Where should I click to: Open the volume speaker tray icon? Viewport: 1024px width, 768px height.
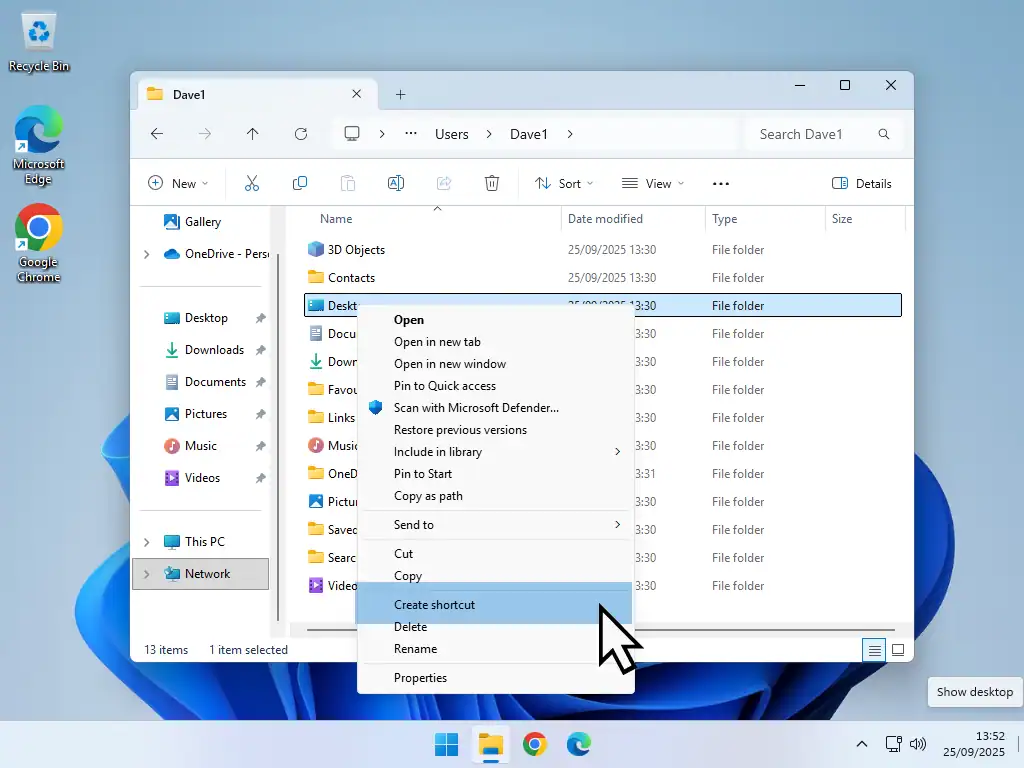pos(918,744)
